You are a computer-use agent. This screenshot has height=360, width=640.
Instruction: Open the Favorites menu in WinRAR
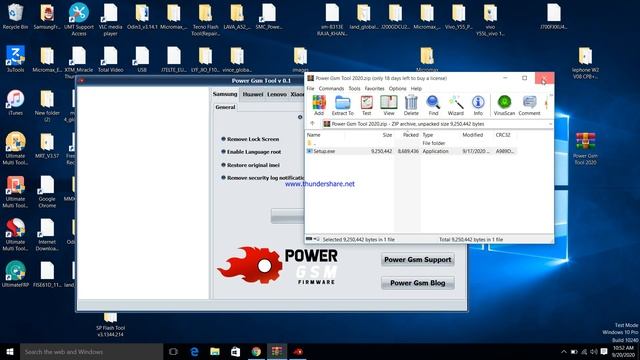point(374,89)
